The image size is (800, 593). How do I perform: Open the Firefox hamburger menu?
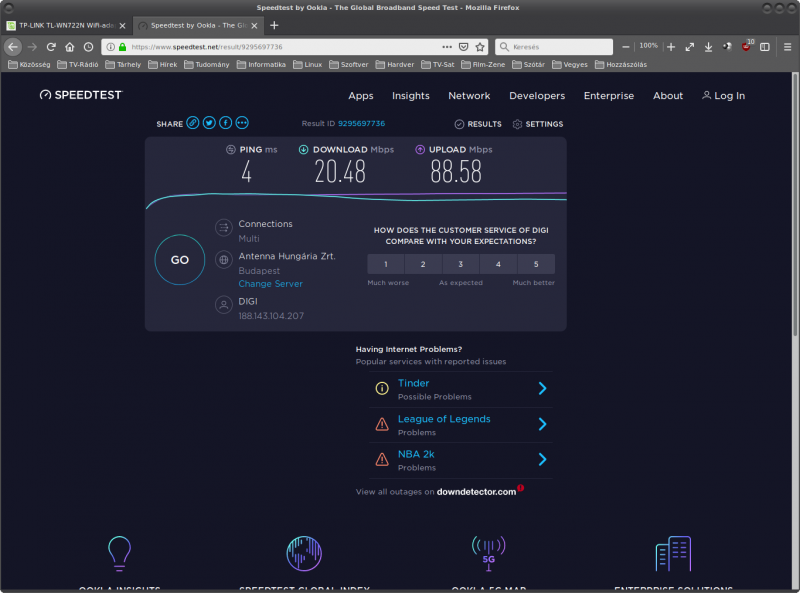point(787,47)
